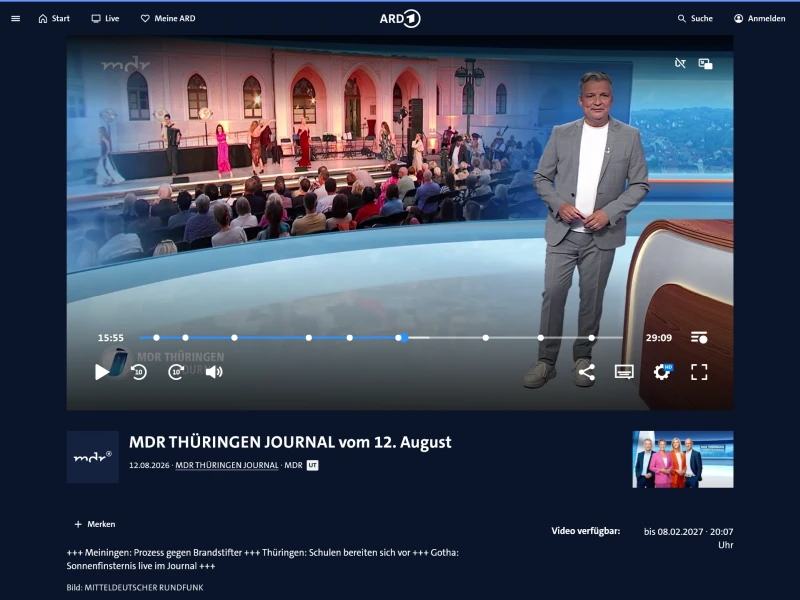Click the availability date 08.02.2027
Image resolution: width=800 pixels, height=600 pixels.
[681, 532]
